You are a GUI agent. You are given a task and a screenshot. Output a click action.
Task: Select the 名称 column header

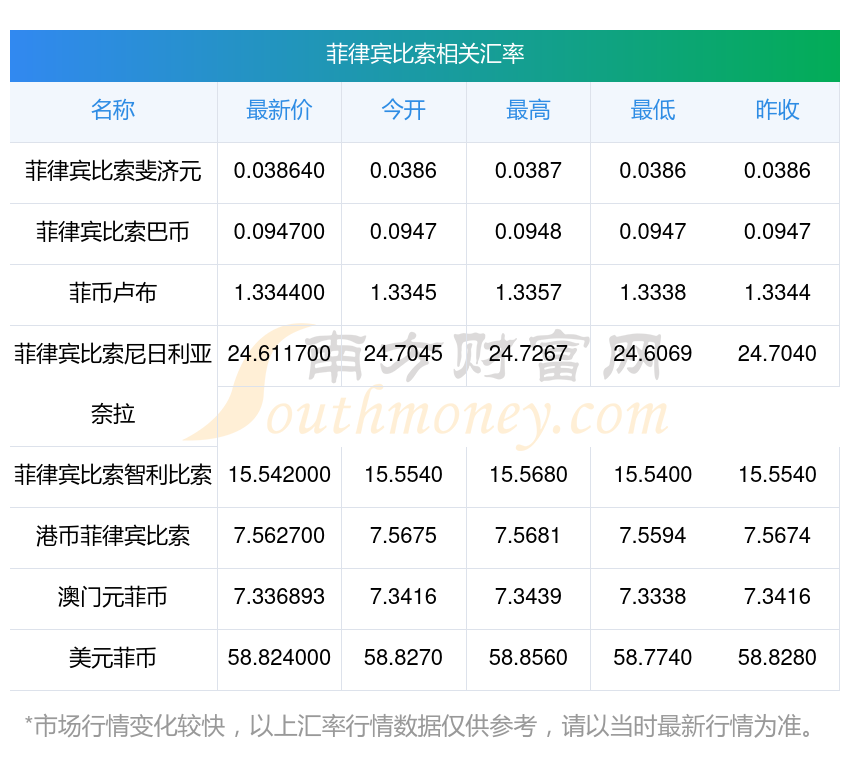[113, 111]
